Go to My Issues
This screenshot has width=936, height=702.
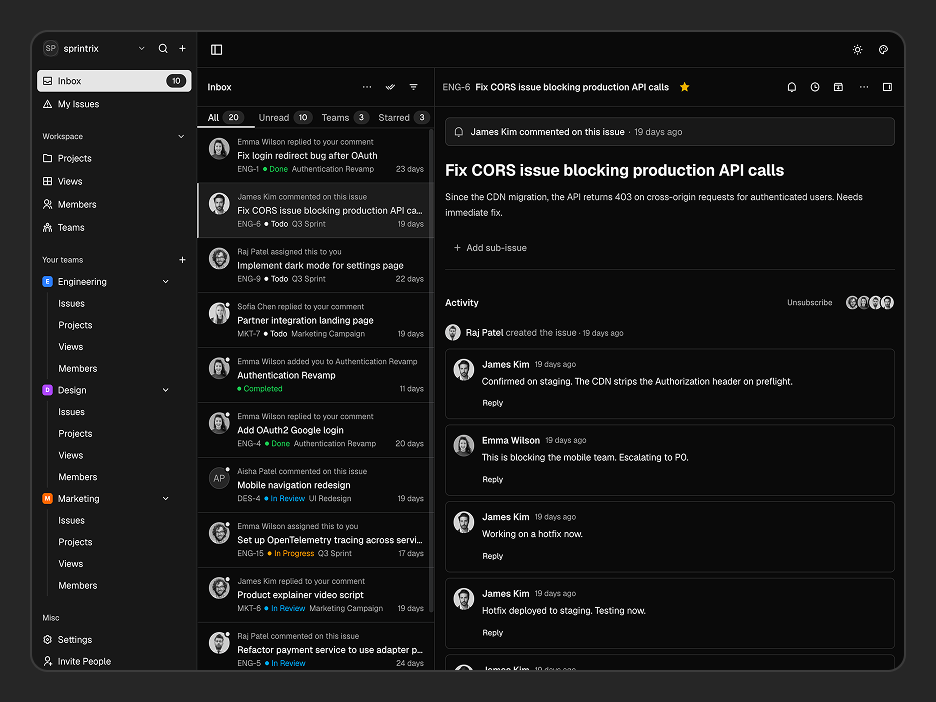[114, 104]
